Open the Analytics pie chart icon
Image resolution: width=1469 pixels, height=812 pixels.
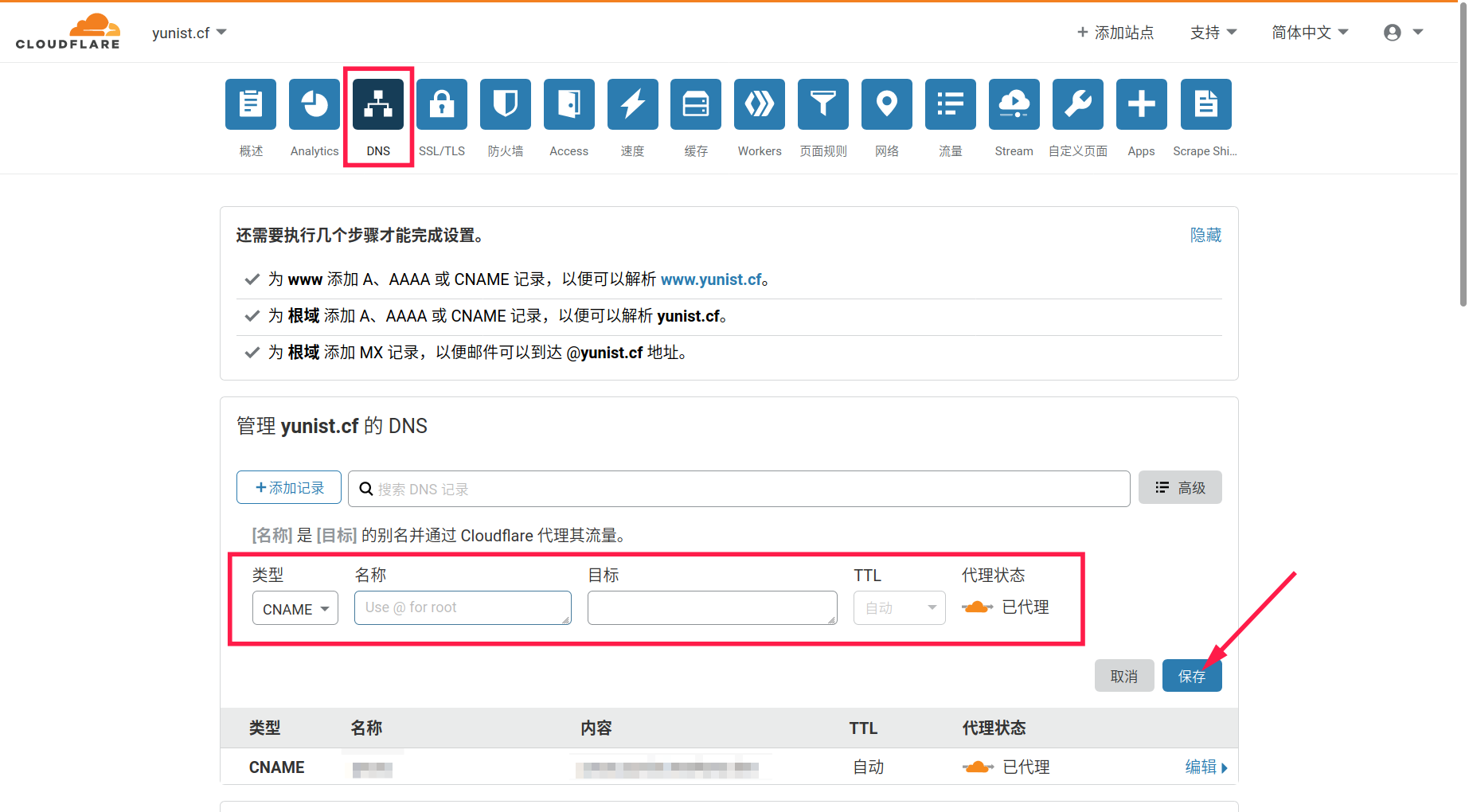click(315, 104)
